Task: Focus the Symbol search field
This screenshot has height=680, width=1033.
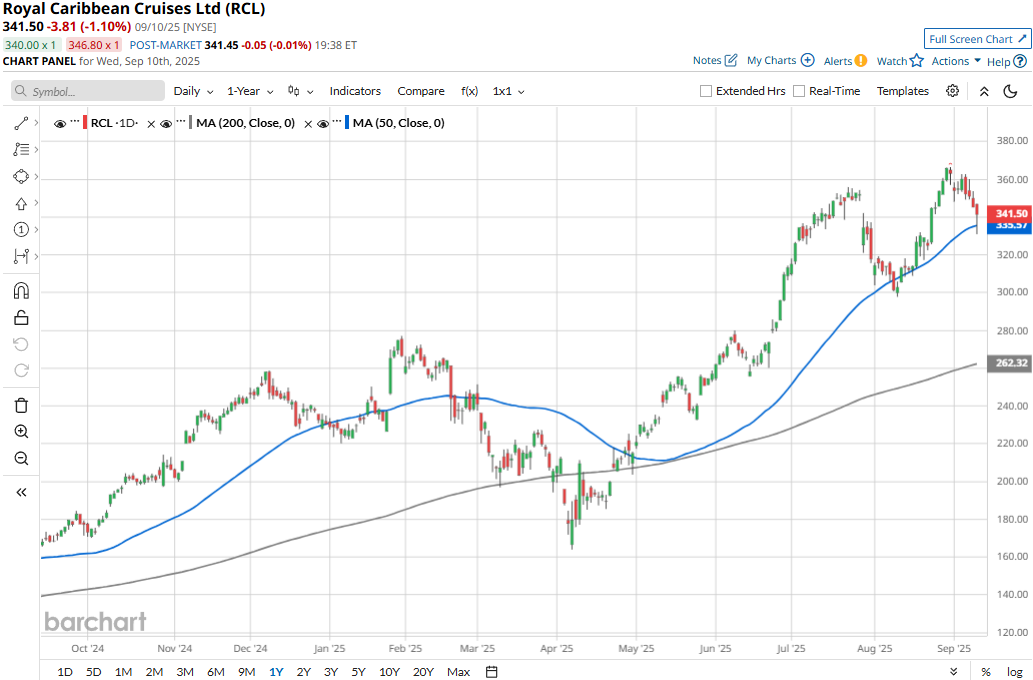Action: 88,91
